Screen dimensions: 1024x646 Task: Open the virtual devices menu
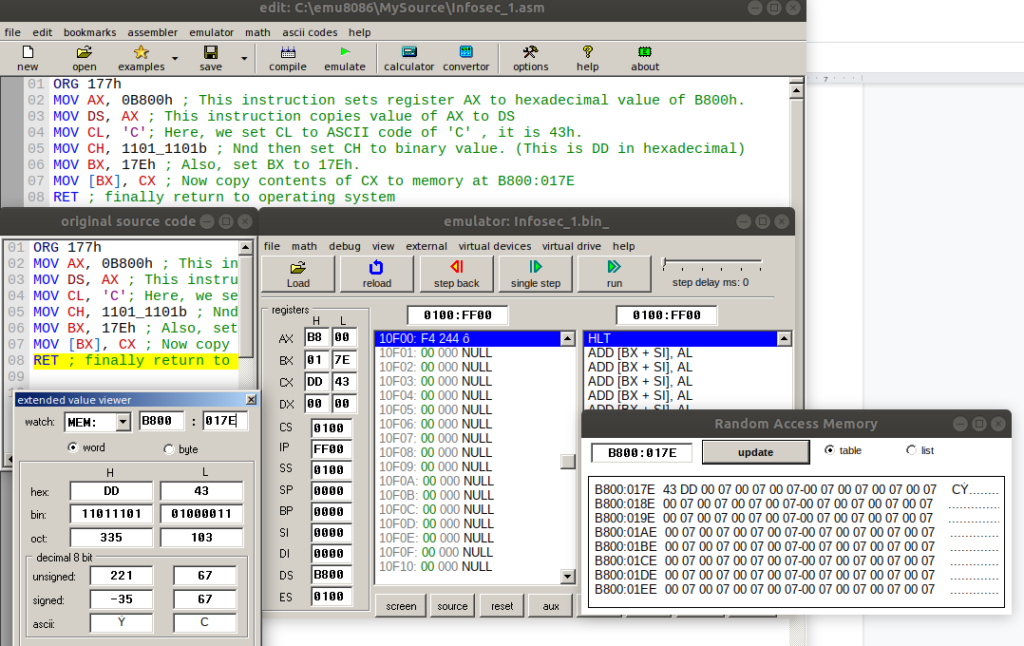click(495, 246)
